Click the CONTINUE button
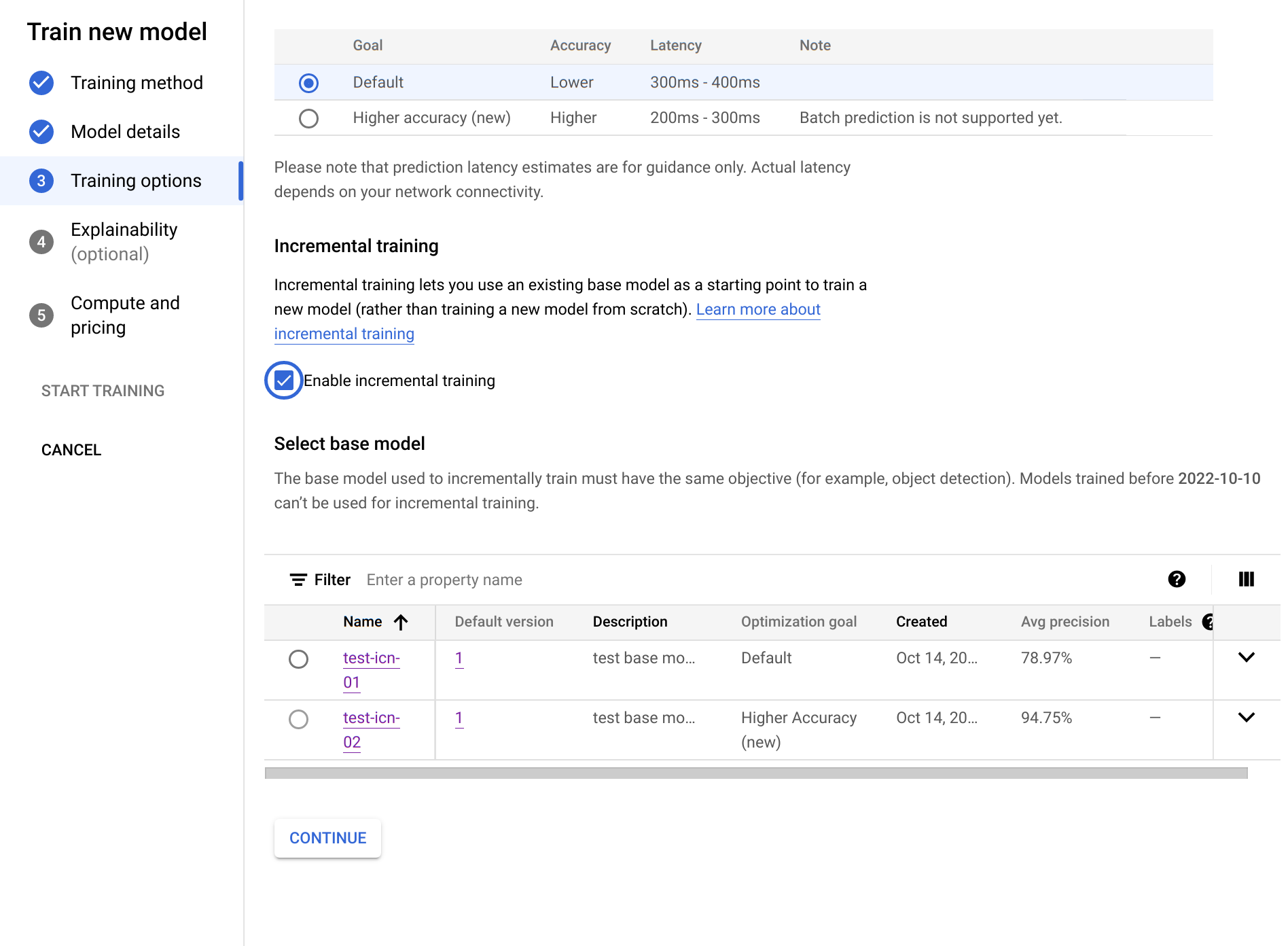Image resolution: width=1288 pixels, height=946 pixels. pos(327,838)
